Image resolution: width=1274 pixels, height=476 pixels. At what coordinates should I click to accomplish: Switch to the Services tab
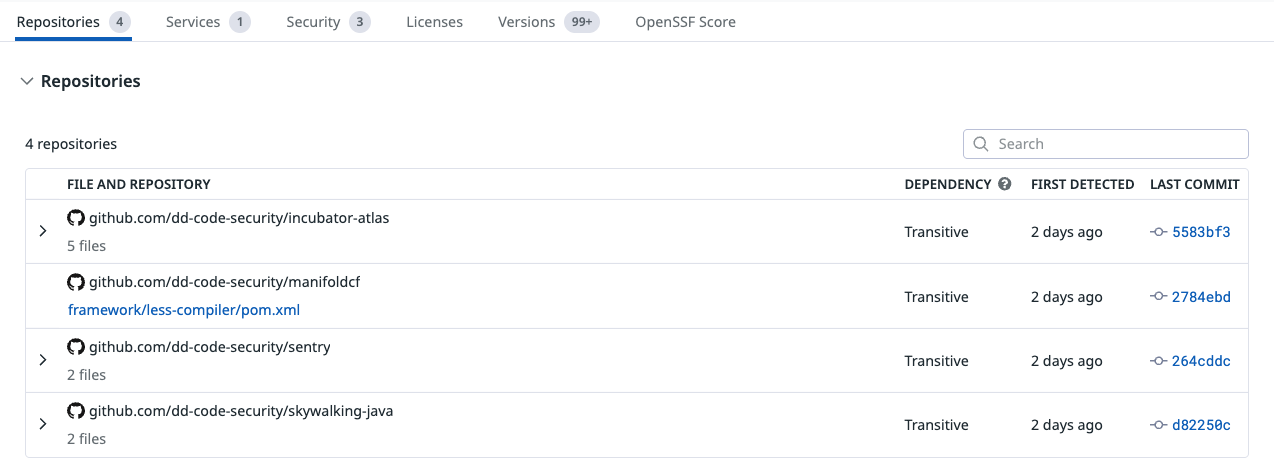193,22
